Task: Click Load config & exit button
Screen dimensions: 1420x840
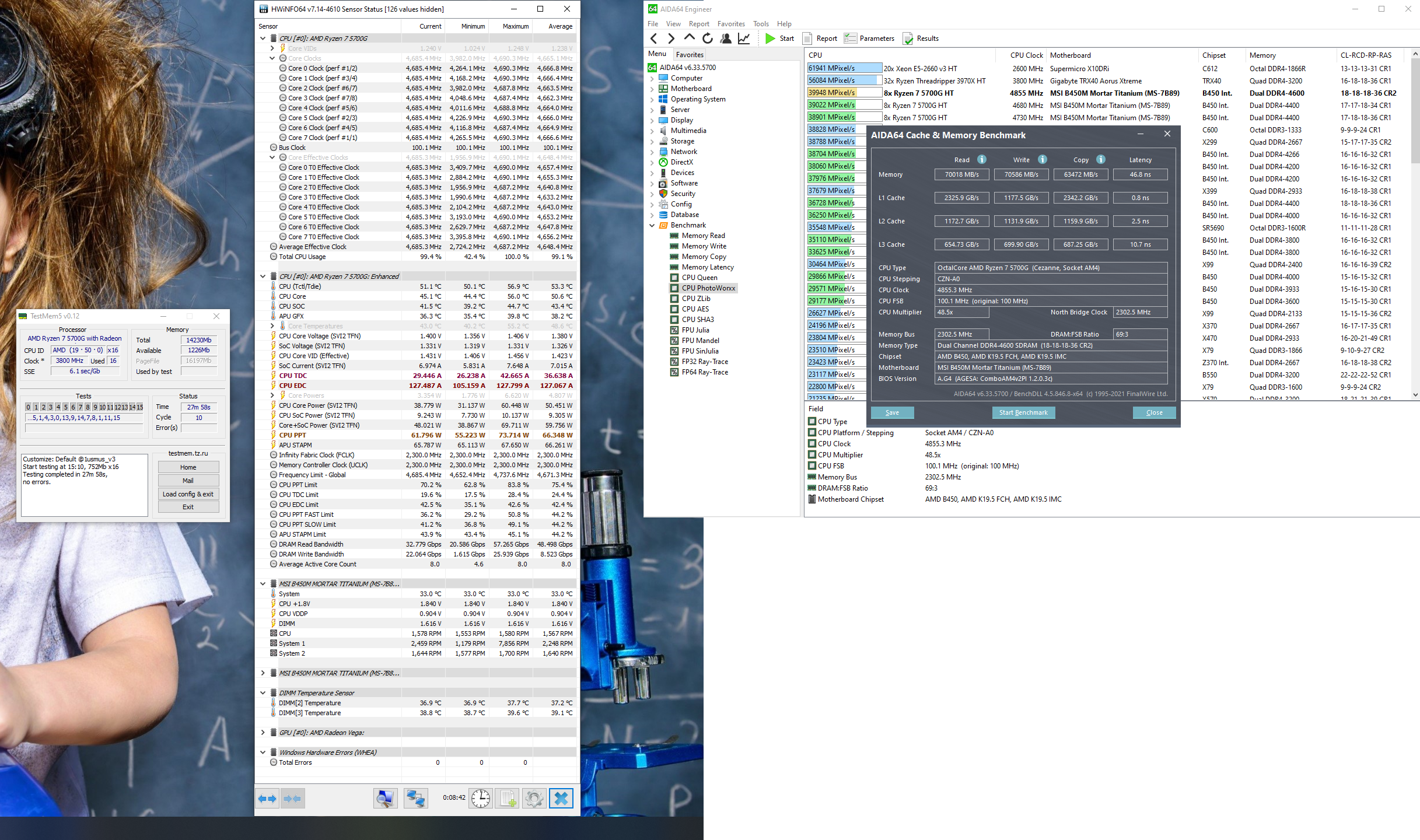Action: pyautogui.click(x=188, y=494)
